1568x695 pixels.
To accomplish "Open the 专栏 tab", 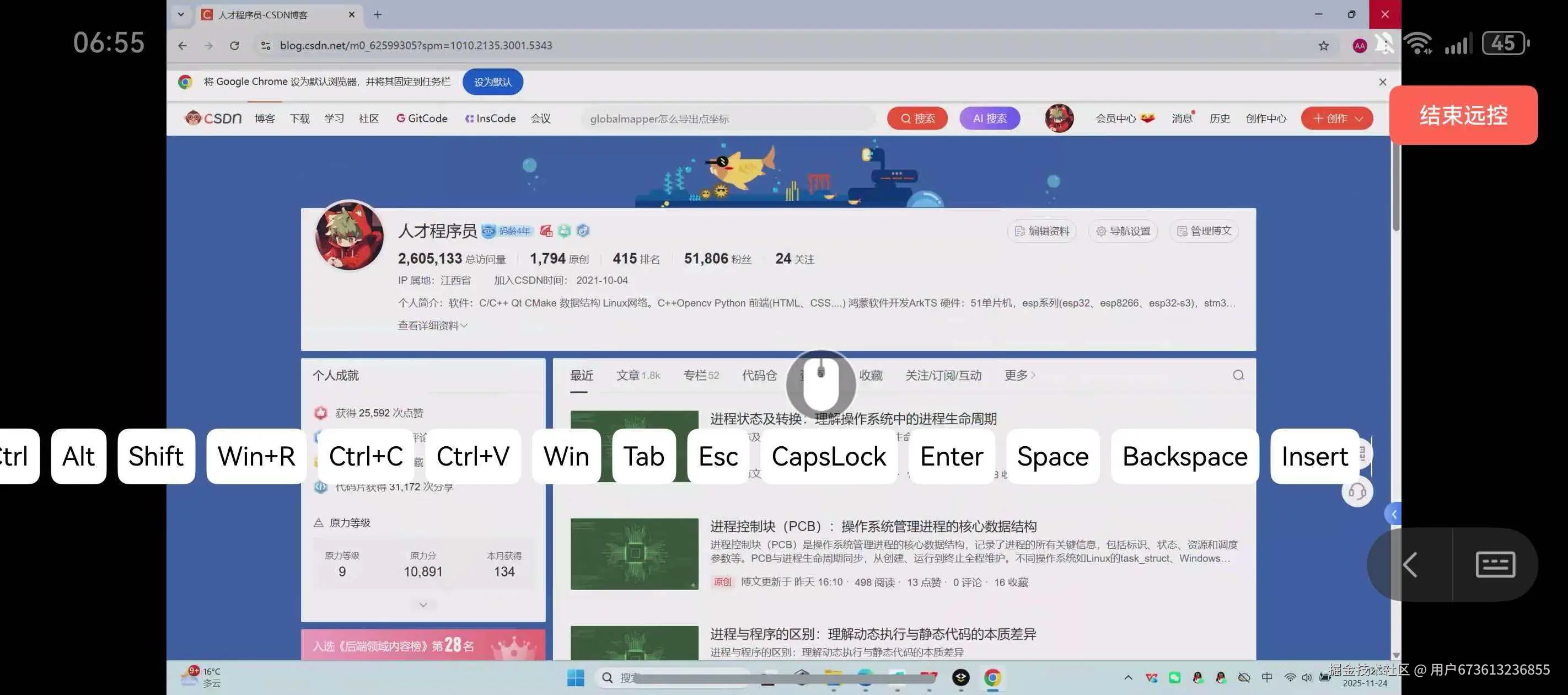I will (x=695, y=375).
